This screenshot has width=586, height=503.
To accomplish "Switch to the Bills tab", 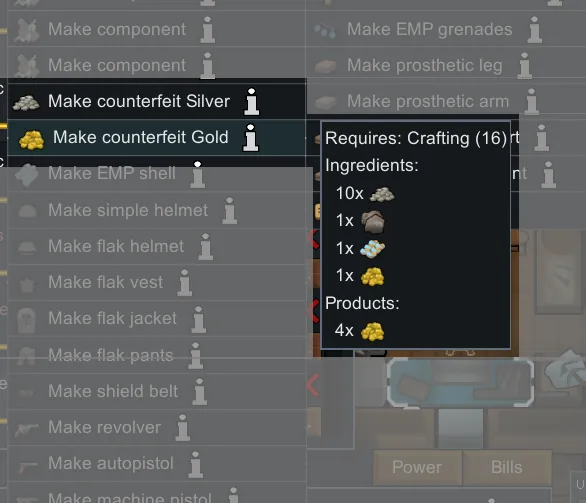I will 507,467.
